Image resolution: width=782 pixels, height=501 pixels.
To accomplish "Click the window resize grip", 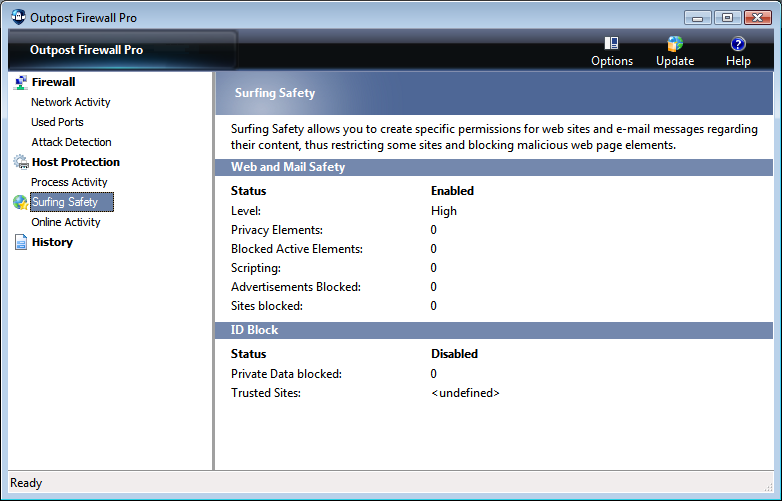I will pos(768,487).
